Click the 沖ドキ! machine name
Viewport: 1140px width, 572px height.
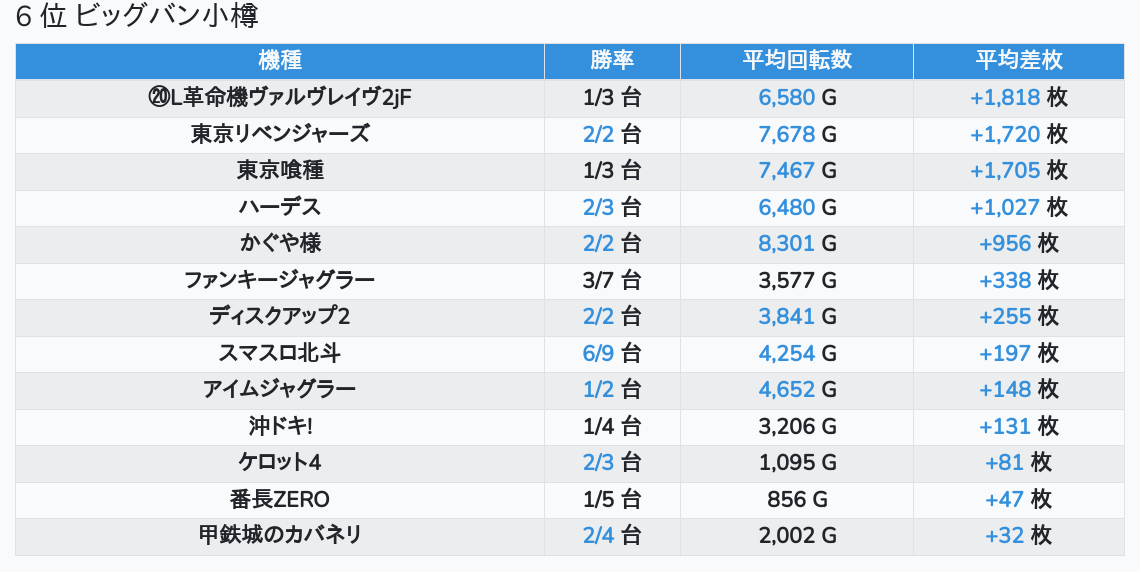[x=280, y=426]
